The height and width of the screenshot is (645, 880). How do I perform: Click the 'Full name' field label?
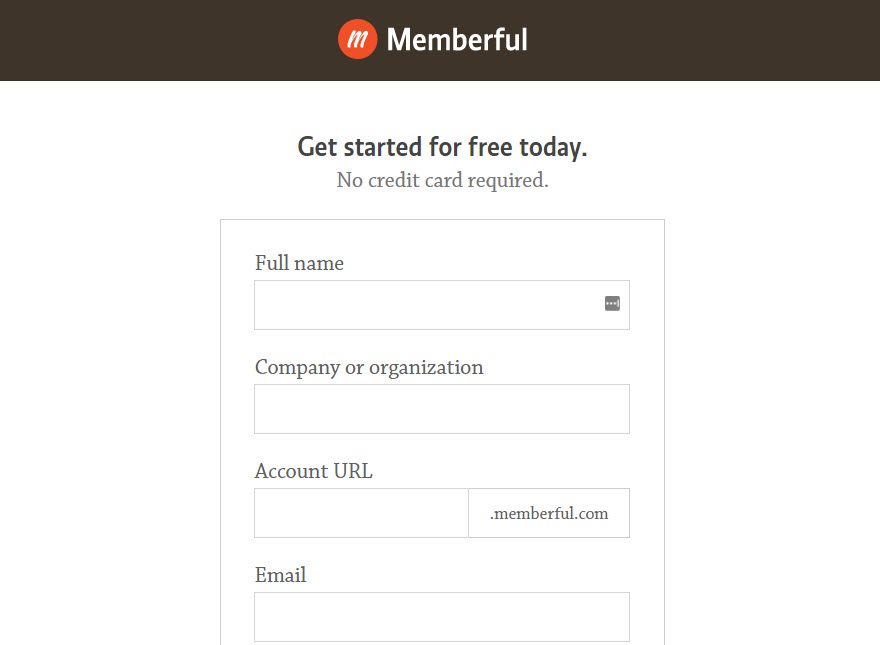(x=299, y=263)
